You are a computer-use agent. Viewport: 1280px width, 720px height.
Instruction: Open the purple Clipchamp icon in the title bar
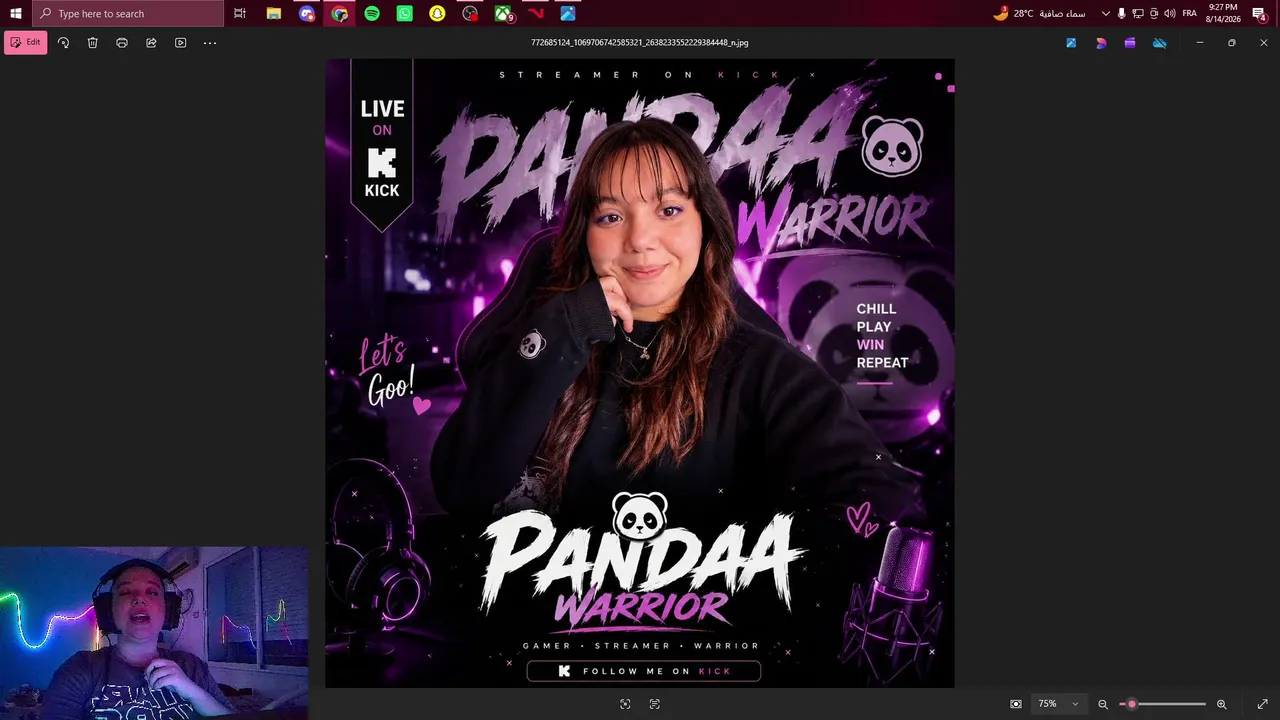pos(1130,43)
